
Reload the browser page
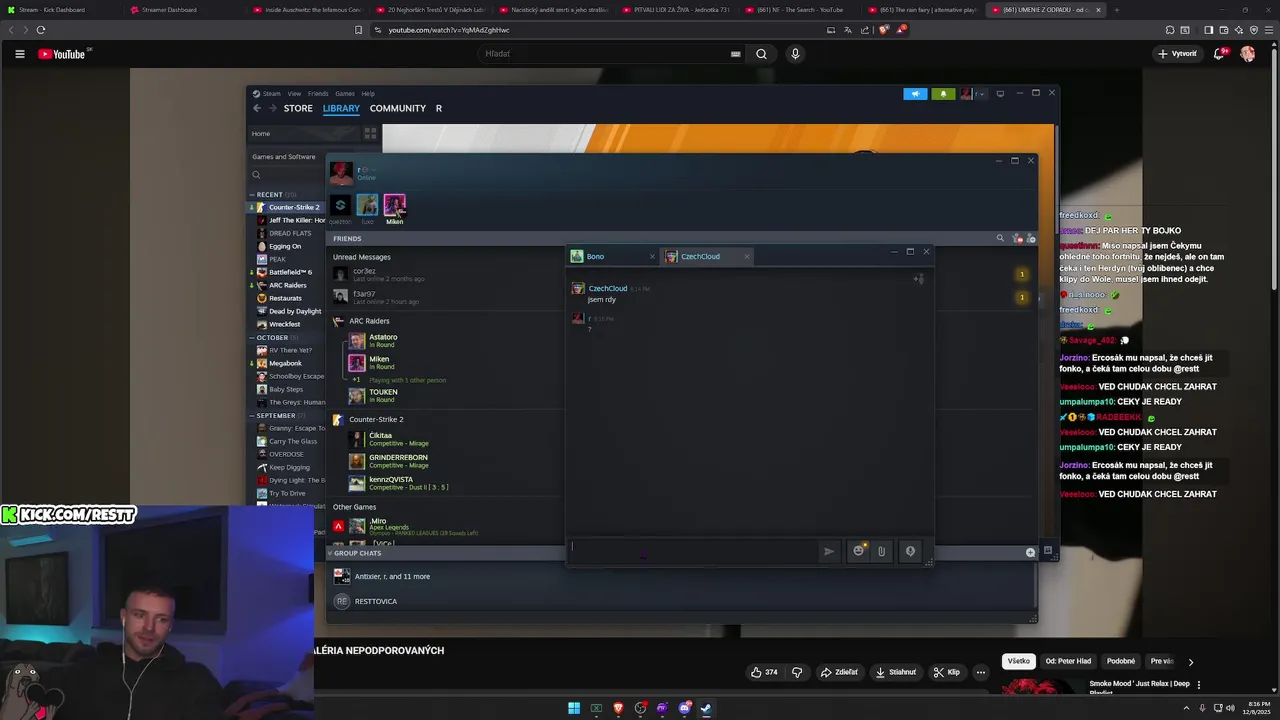click(x=41, y=30)
